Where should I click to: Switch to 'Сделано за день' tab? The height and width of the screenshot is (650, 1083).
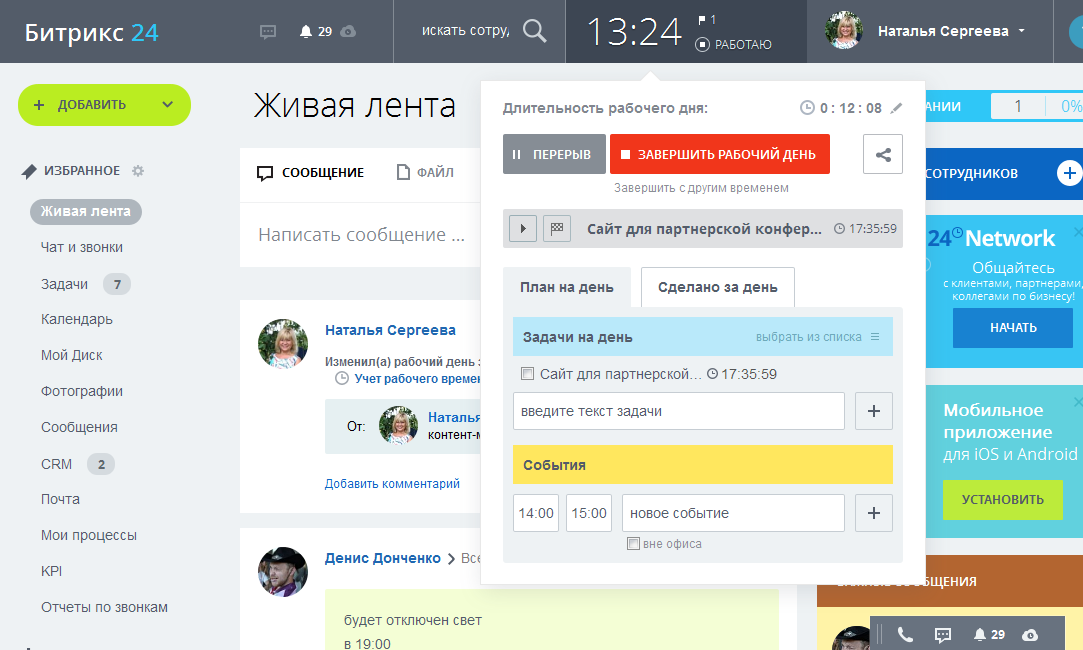[x=717, y=287]
